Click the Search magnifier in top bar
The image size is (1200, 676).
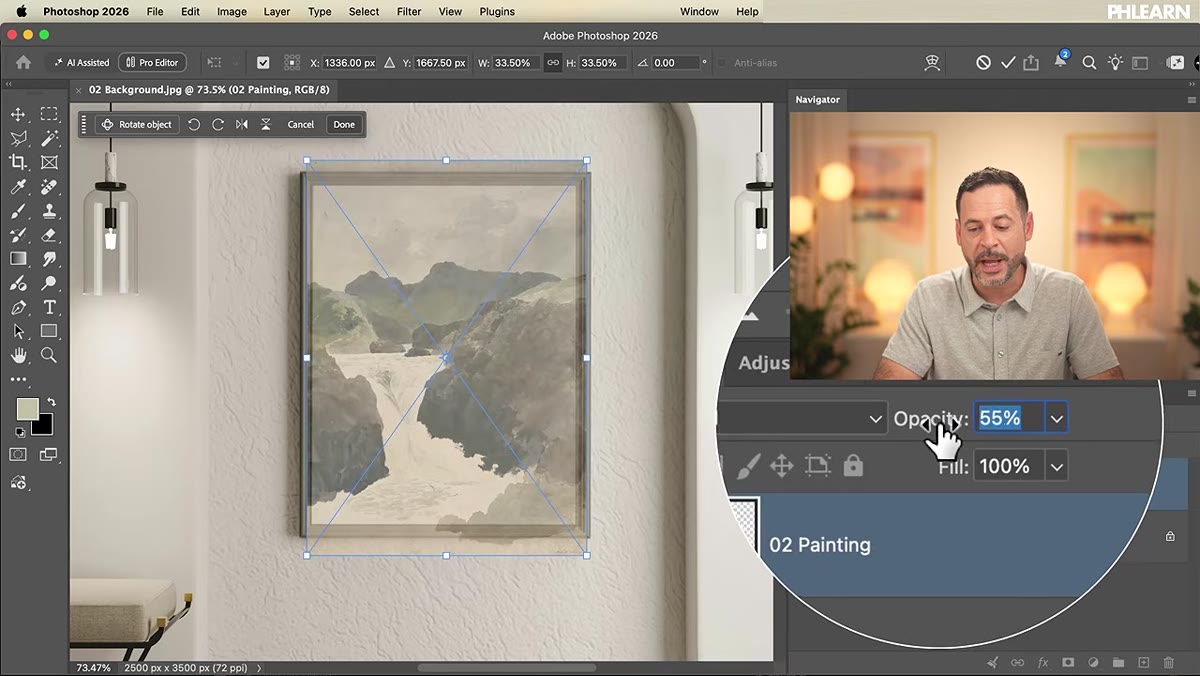(x=1089, y=62)
